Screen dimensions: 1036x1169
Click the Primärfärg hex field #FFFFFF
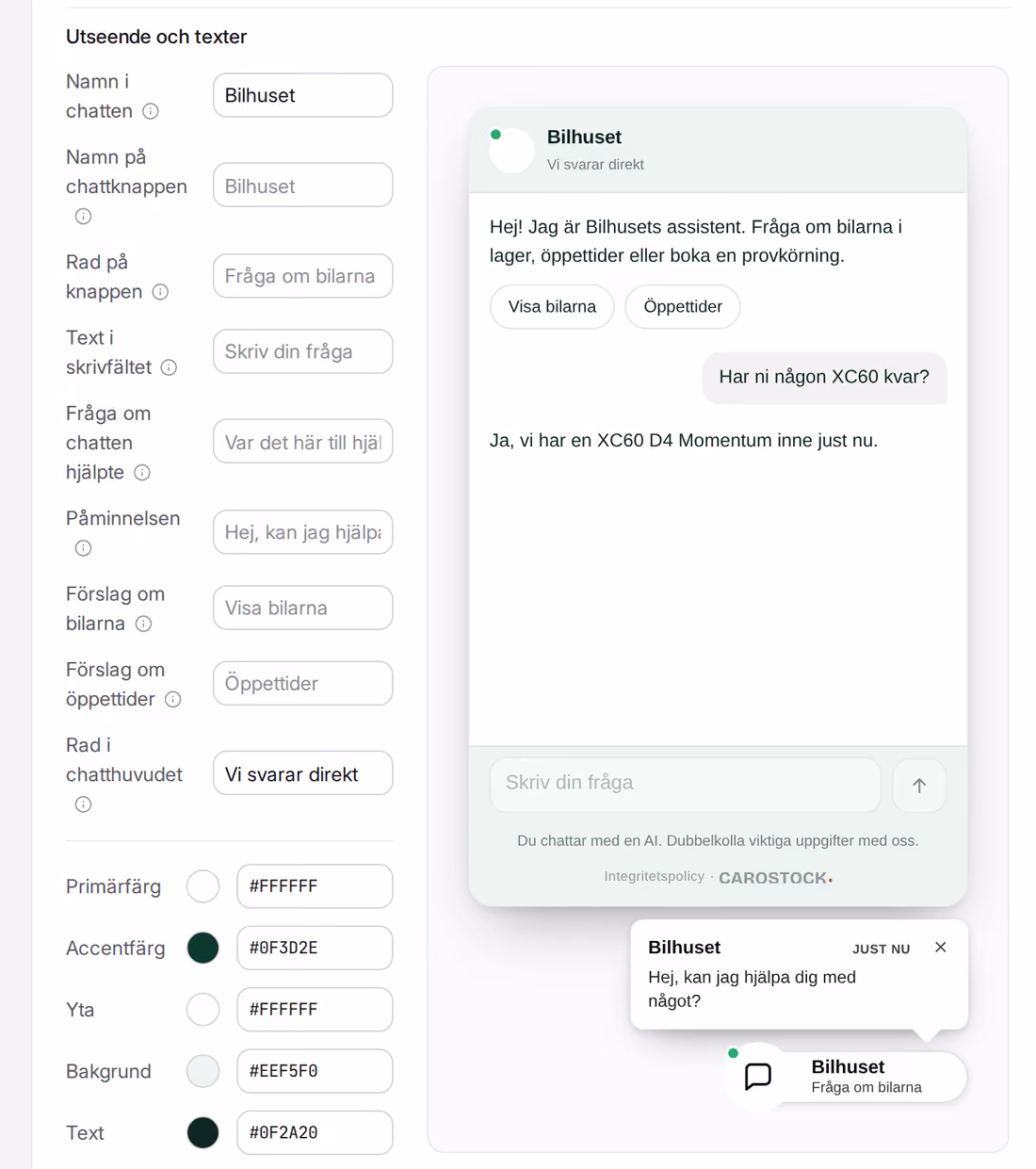click(315, 886)
